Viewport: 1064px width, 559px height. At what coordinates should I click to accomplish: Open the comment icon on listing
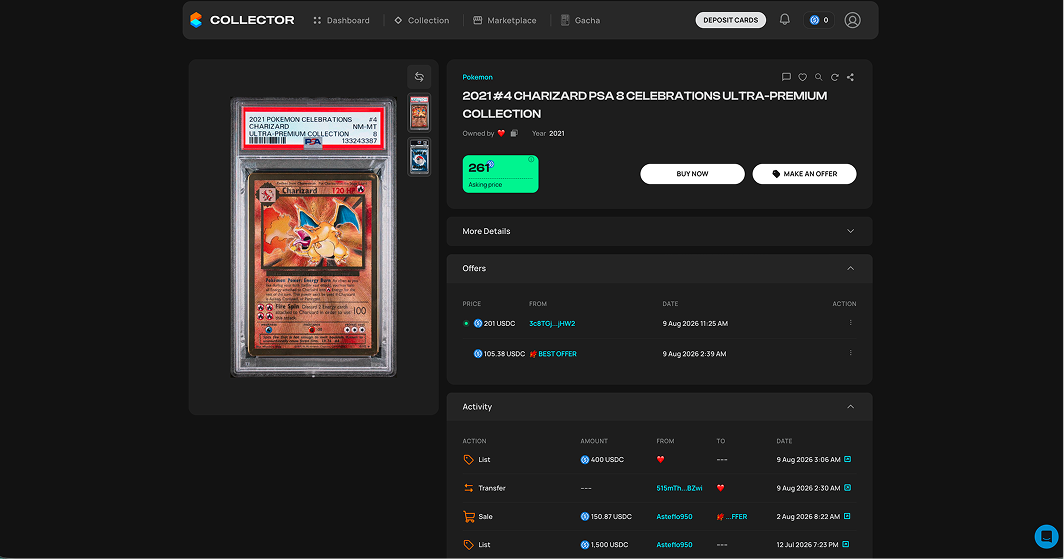coord(786,77)
